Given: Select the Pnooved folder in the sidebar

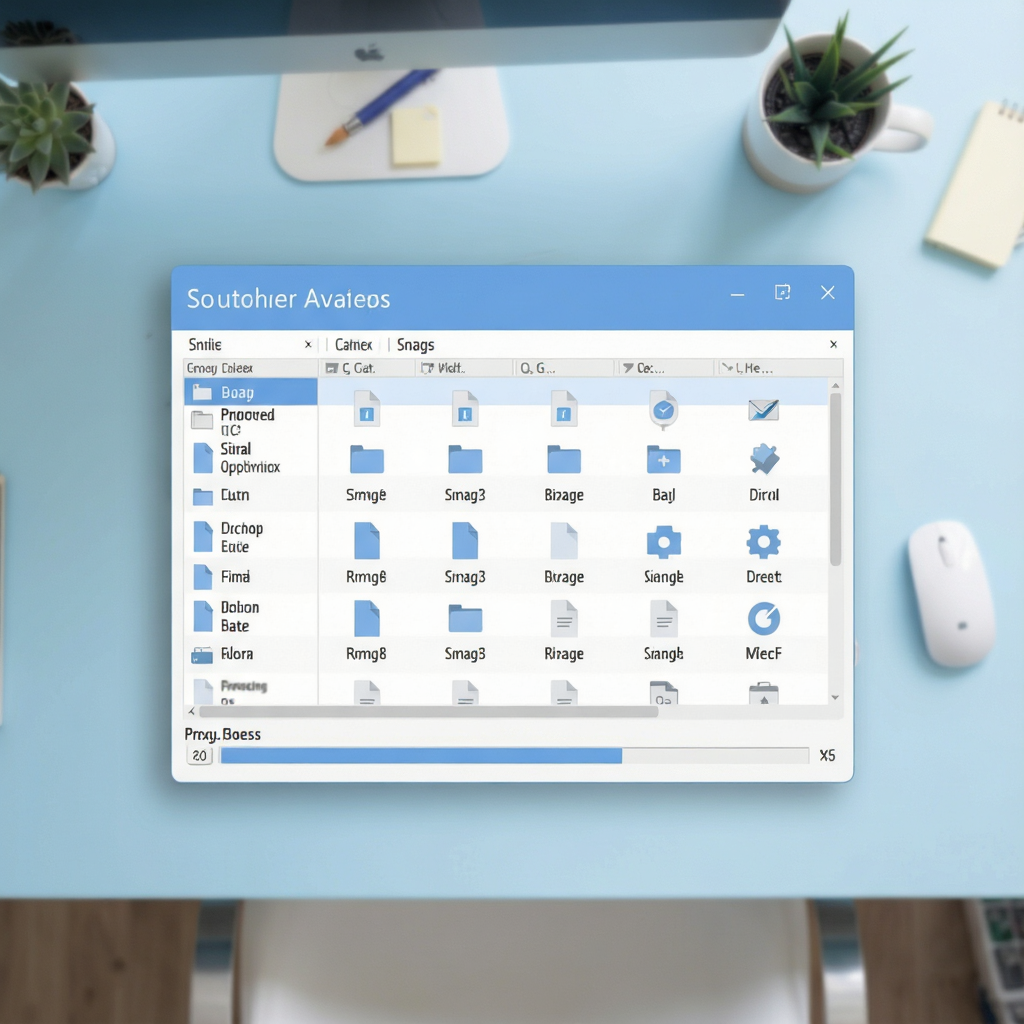Looking at the screenshot, I should [251, 421].
